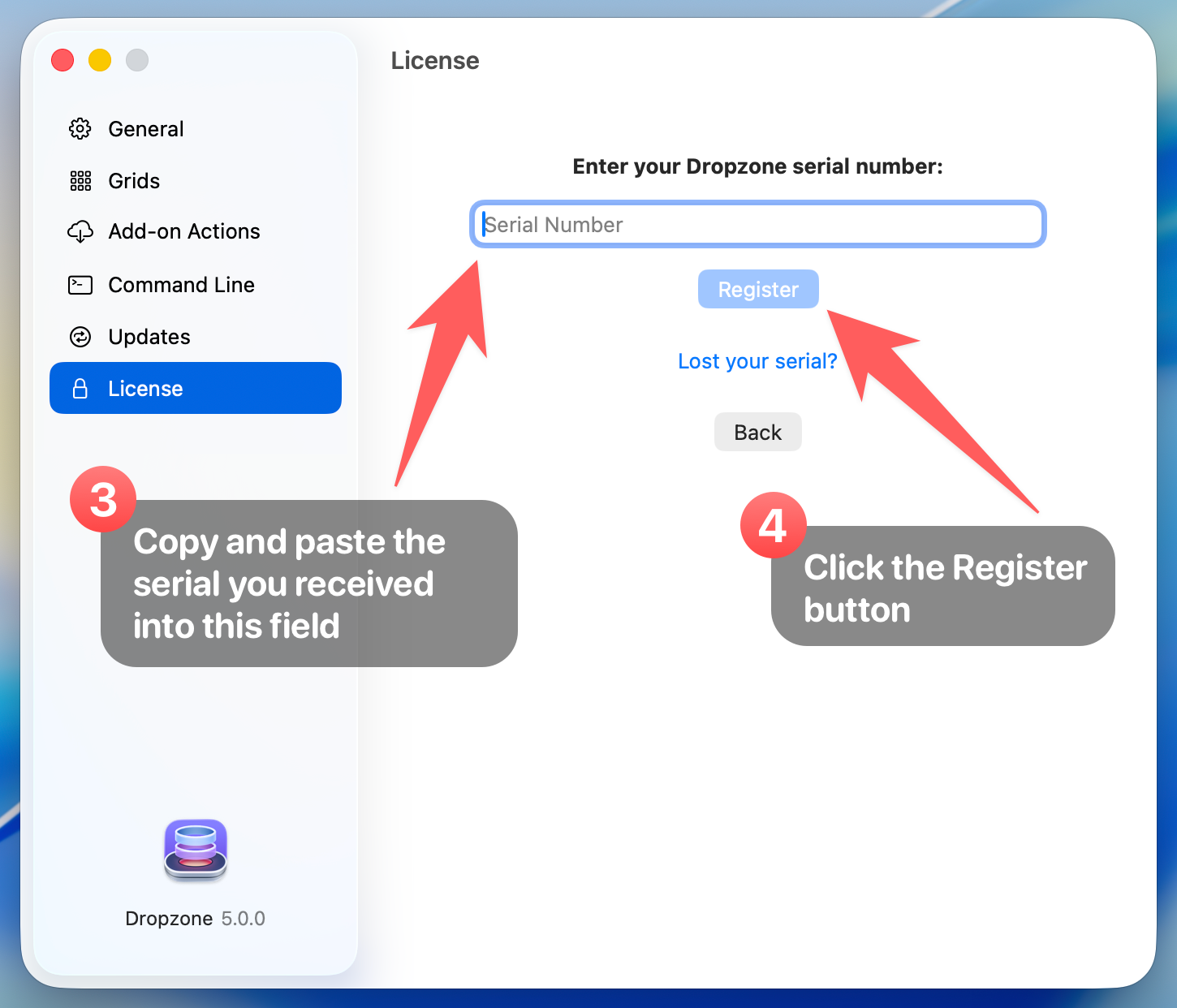Switch to the Grids section label
This screenshot has width=1177, height=1008.
click(x=134, y=181)
